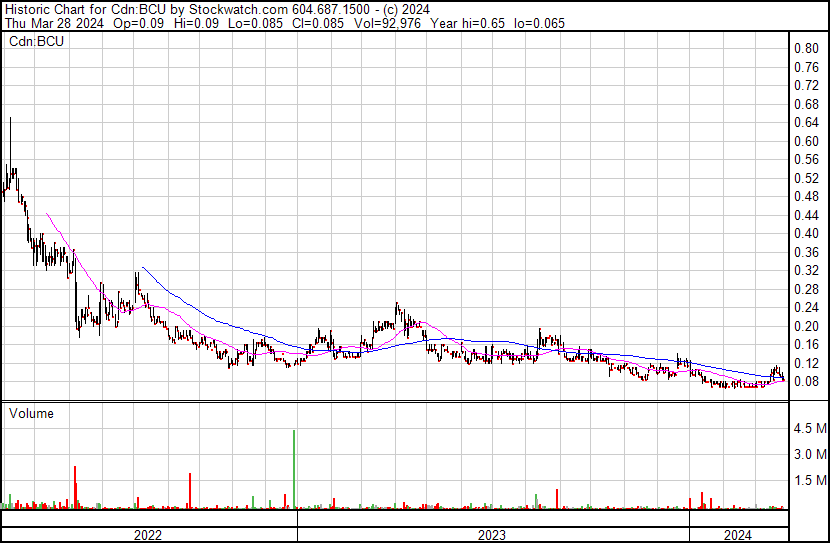Click the 2022 year label on time axis

click(x=148, y=535)
